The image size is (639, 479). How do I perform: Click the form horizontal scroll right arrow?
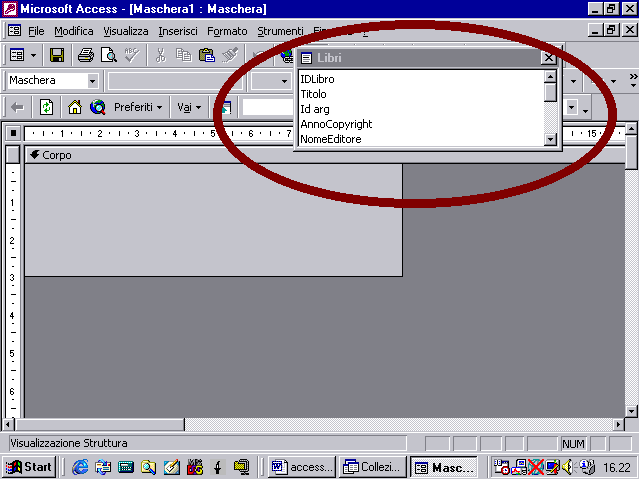point(619,425)
